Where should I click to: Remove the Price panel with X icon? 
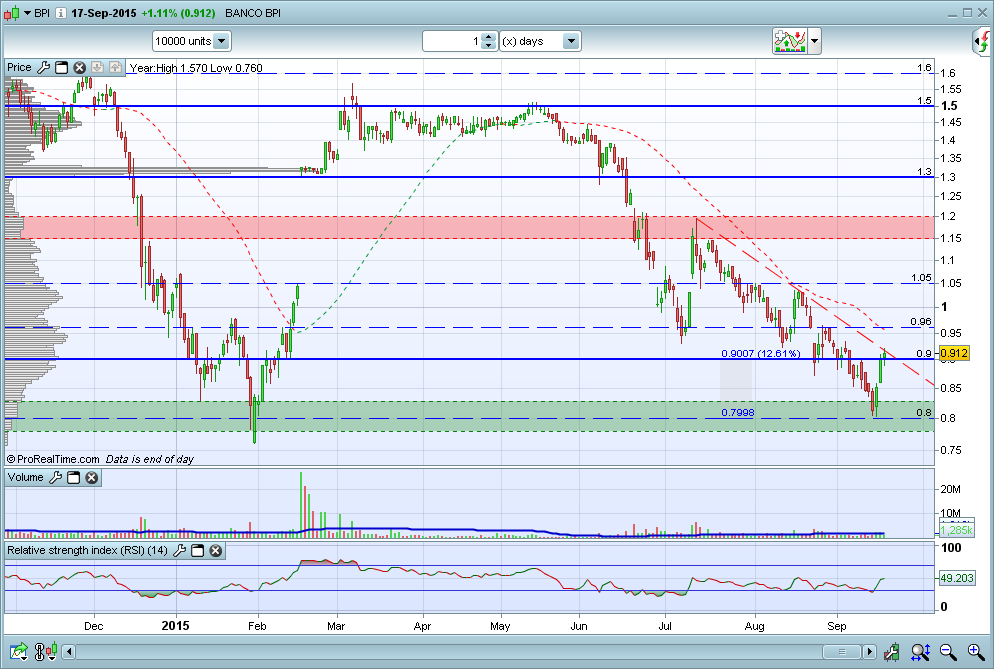pos(79,67)
